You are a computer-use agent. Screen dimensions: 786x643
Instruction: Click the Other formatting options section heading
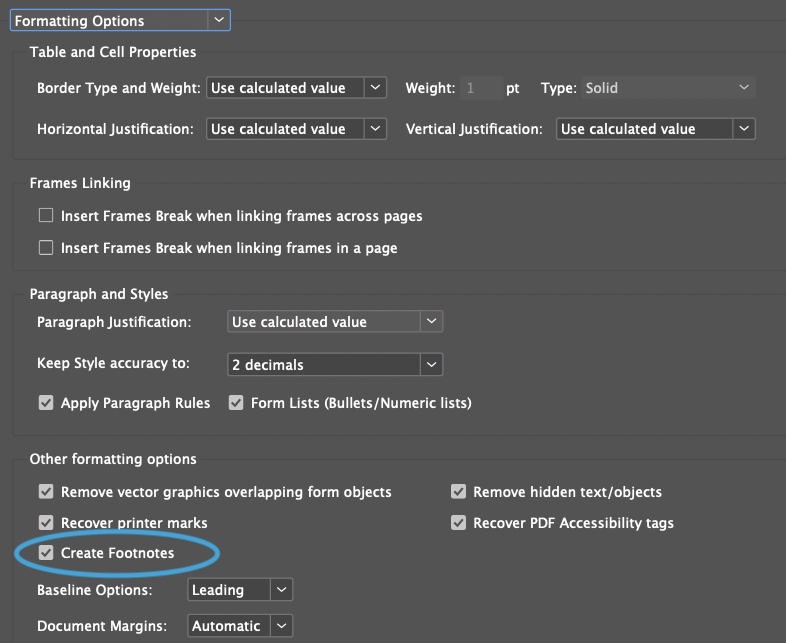[x=113, y=459]
